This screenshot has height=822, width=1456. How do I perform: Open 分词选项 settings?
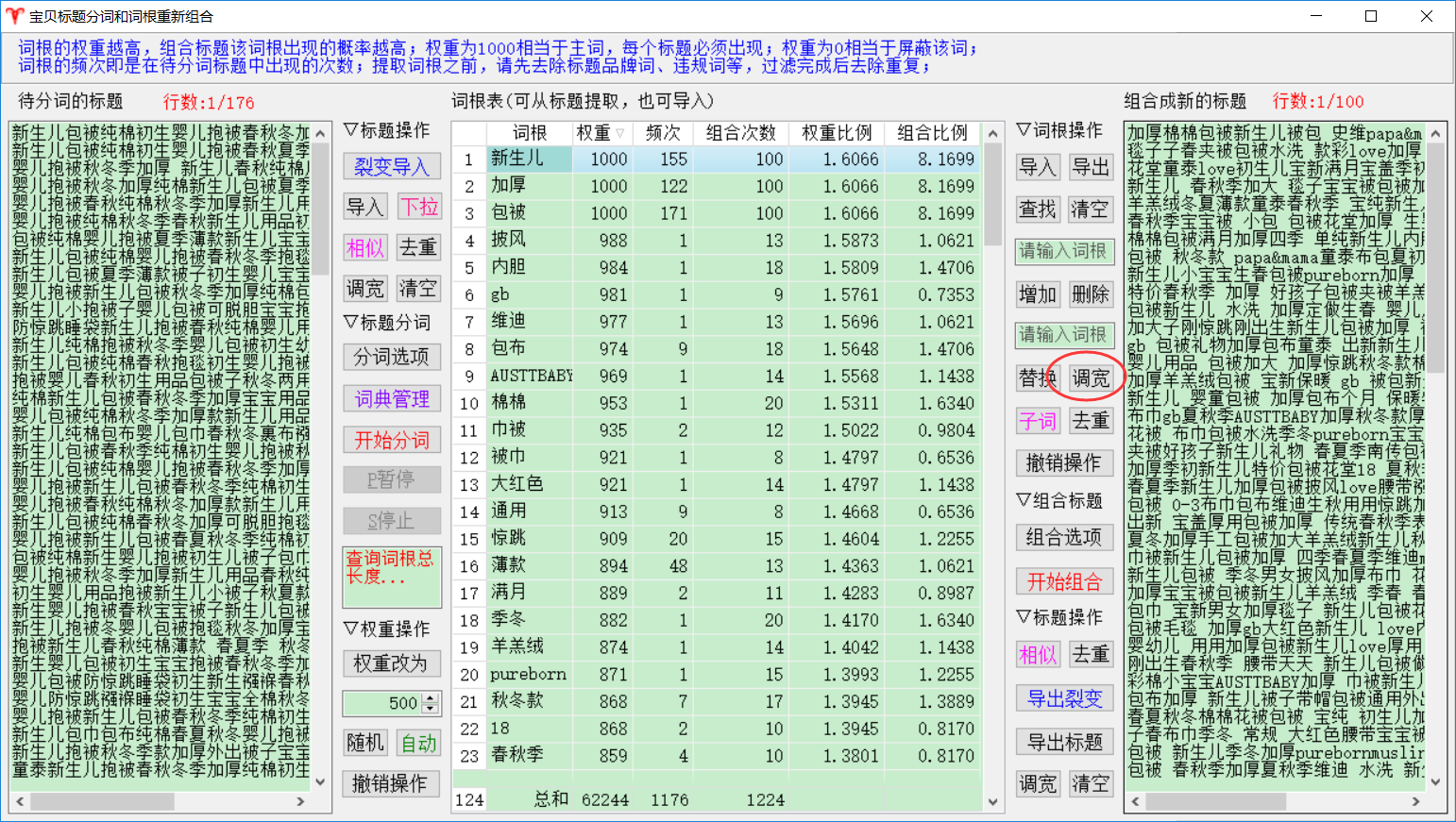click(x=391, y=357)
